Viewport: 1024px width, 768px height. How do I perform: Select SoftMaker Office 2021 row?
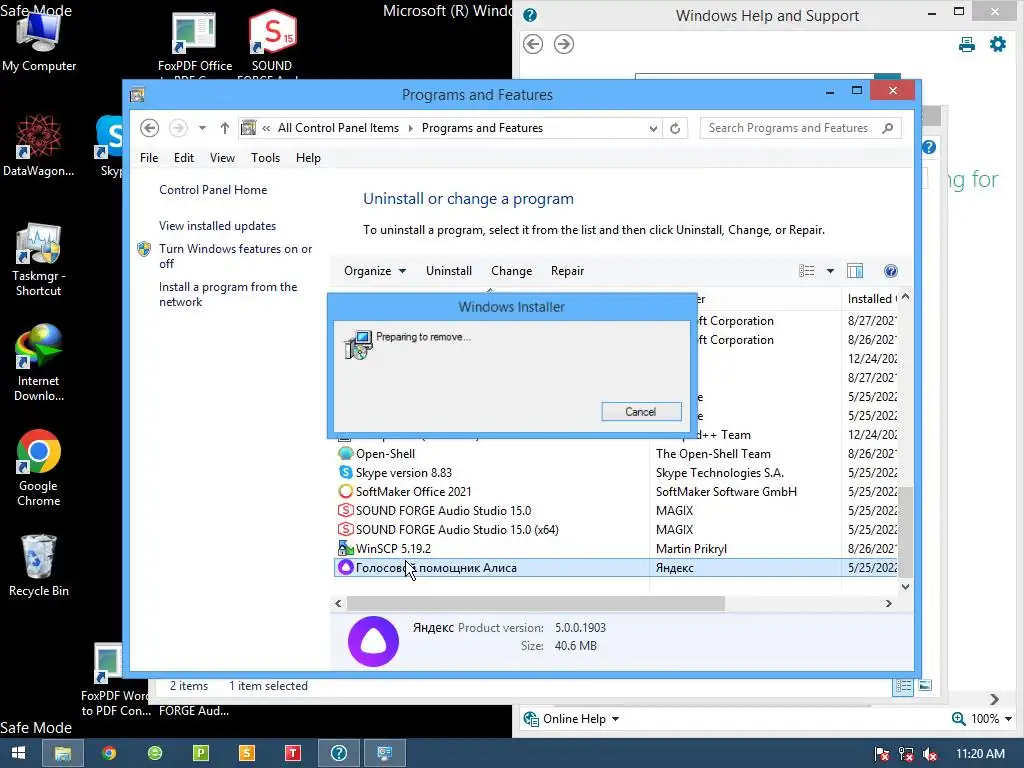click(615, 492)
